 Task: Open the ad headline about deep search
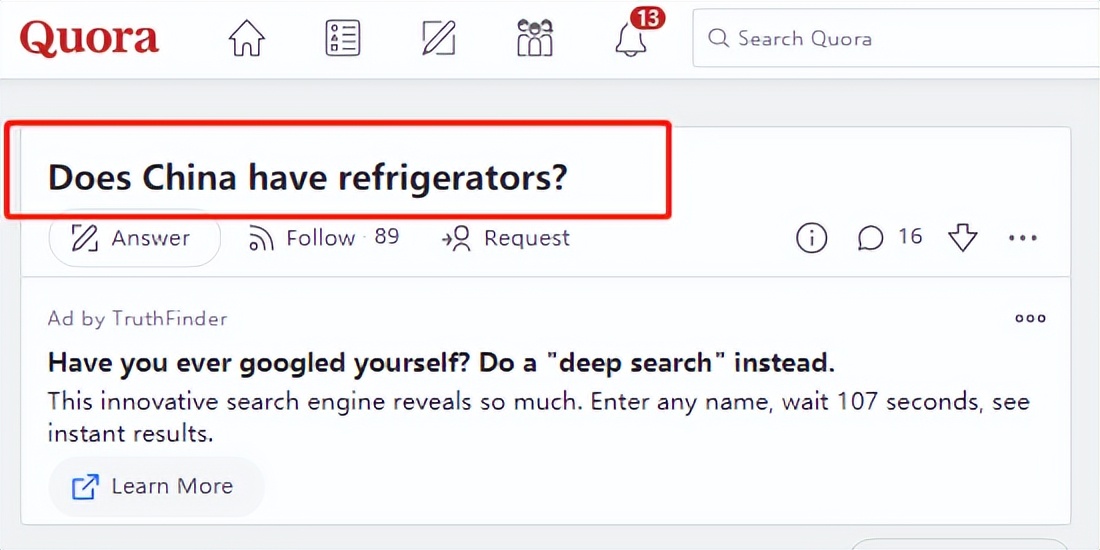[441, 361]
